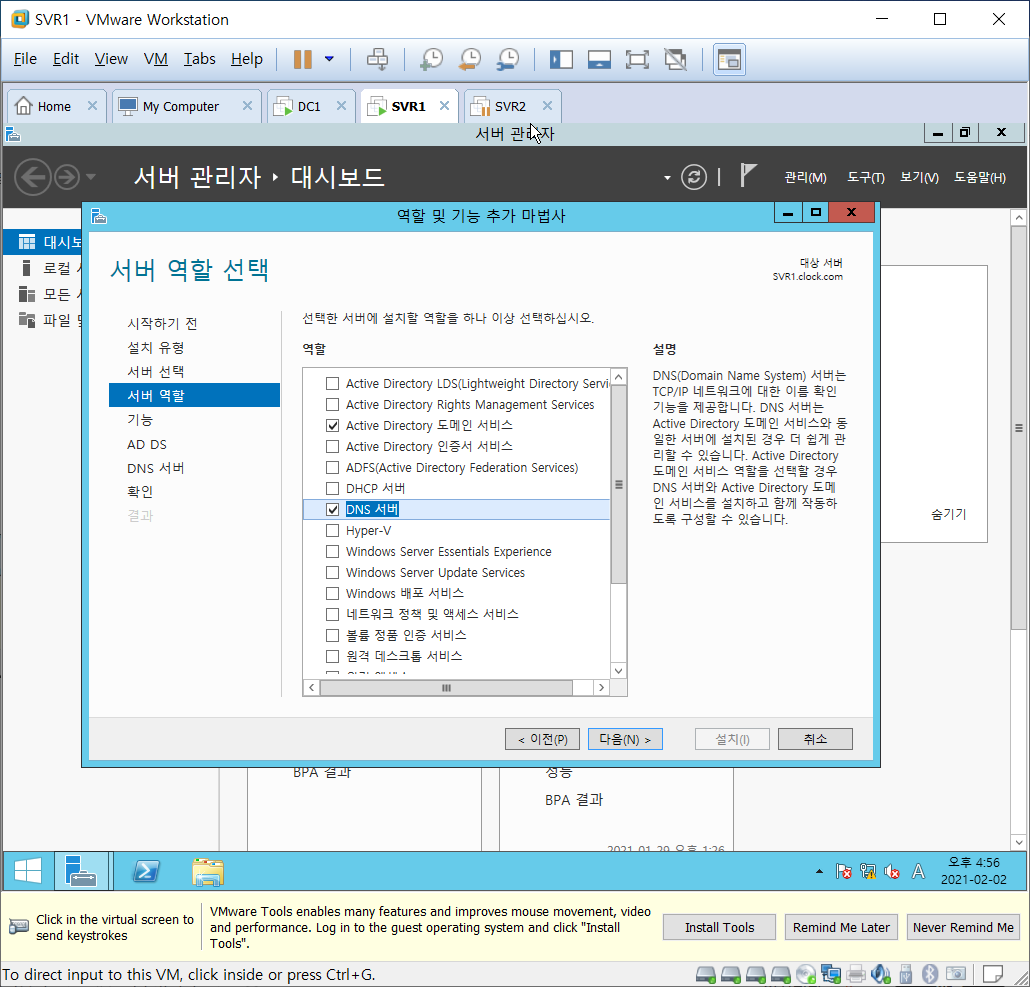
Task: Open the VM menu
Action: point(156,59)
